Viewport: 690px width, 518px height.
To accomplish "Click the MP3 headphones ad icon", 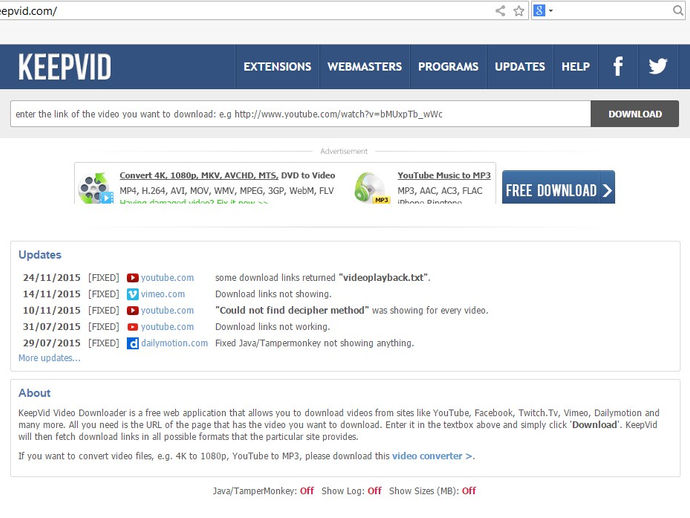I will pyautogui.click(x=372, y=188).
